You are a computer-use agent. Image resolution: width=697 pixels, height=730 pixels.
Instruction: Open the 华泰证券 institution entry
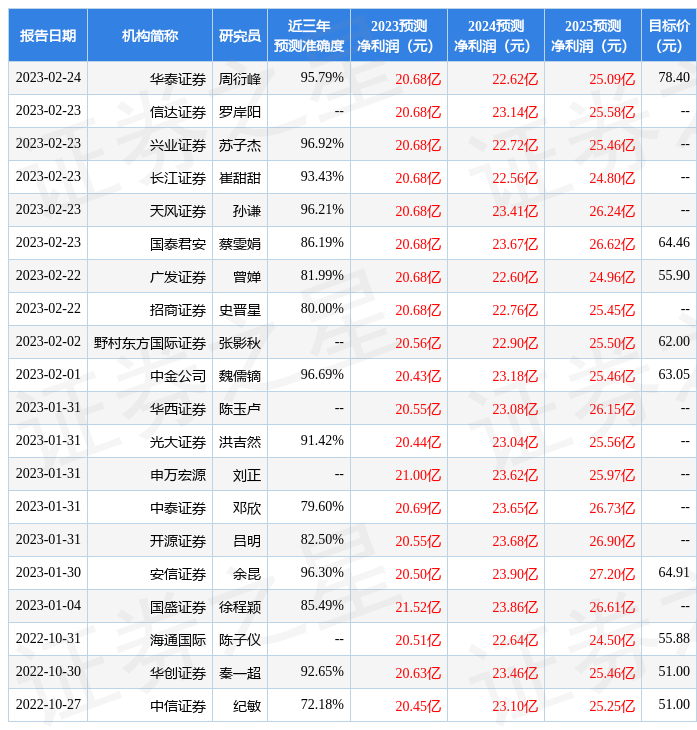178,79
